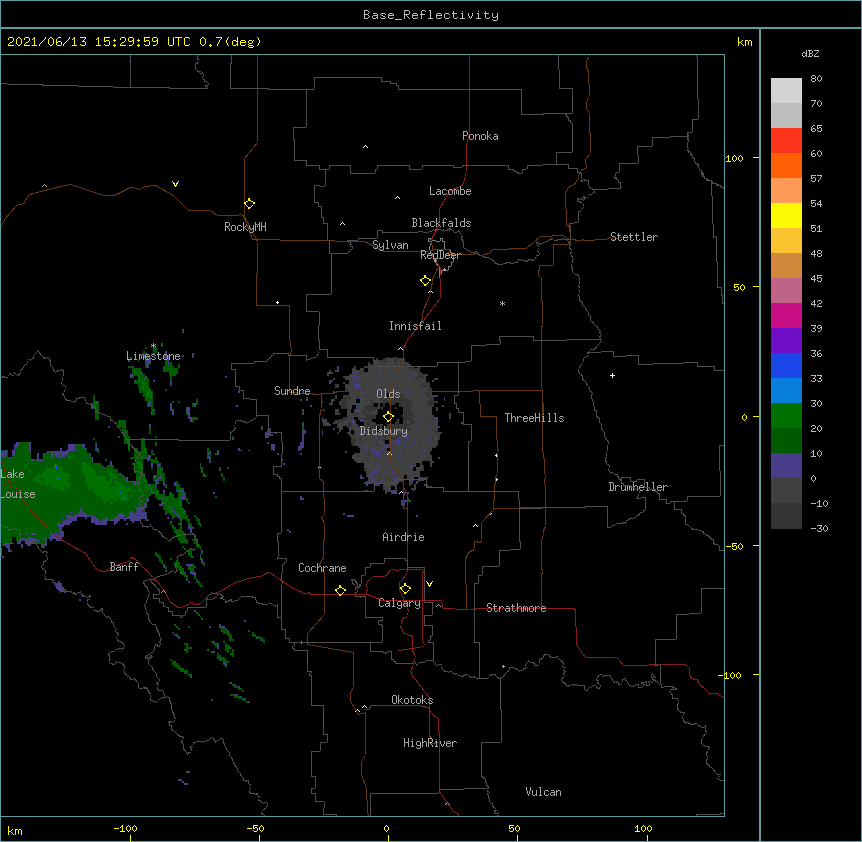The width and height of the screenshot is (862, 842).
Task: Click the yellow diamond marker south of RedDeer
Action: 425,281
